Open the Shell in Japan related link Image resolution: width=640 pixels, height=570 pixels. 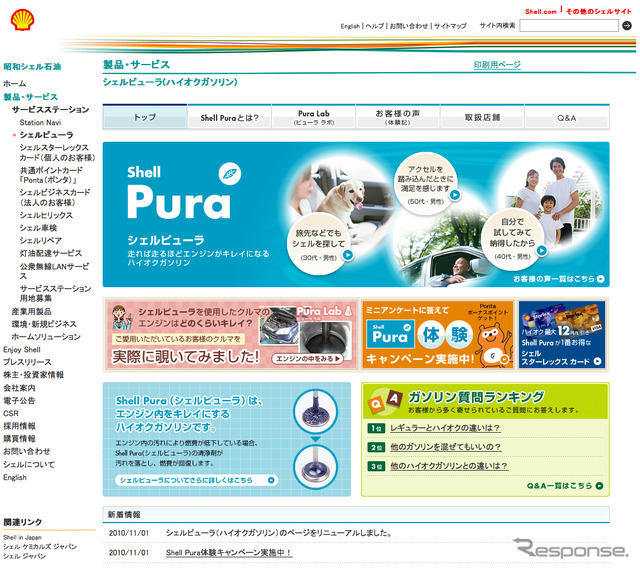point(22,537)
